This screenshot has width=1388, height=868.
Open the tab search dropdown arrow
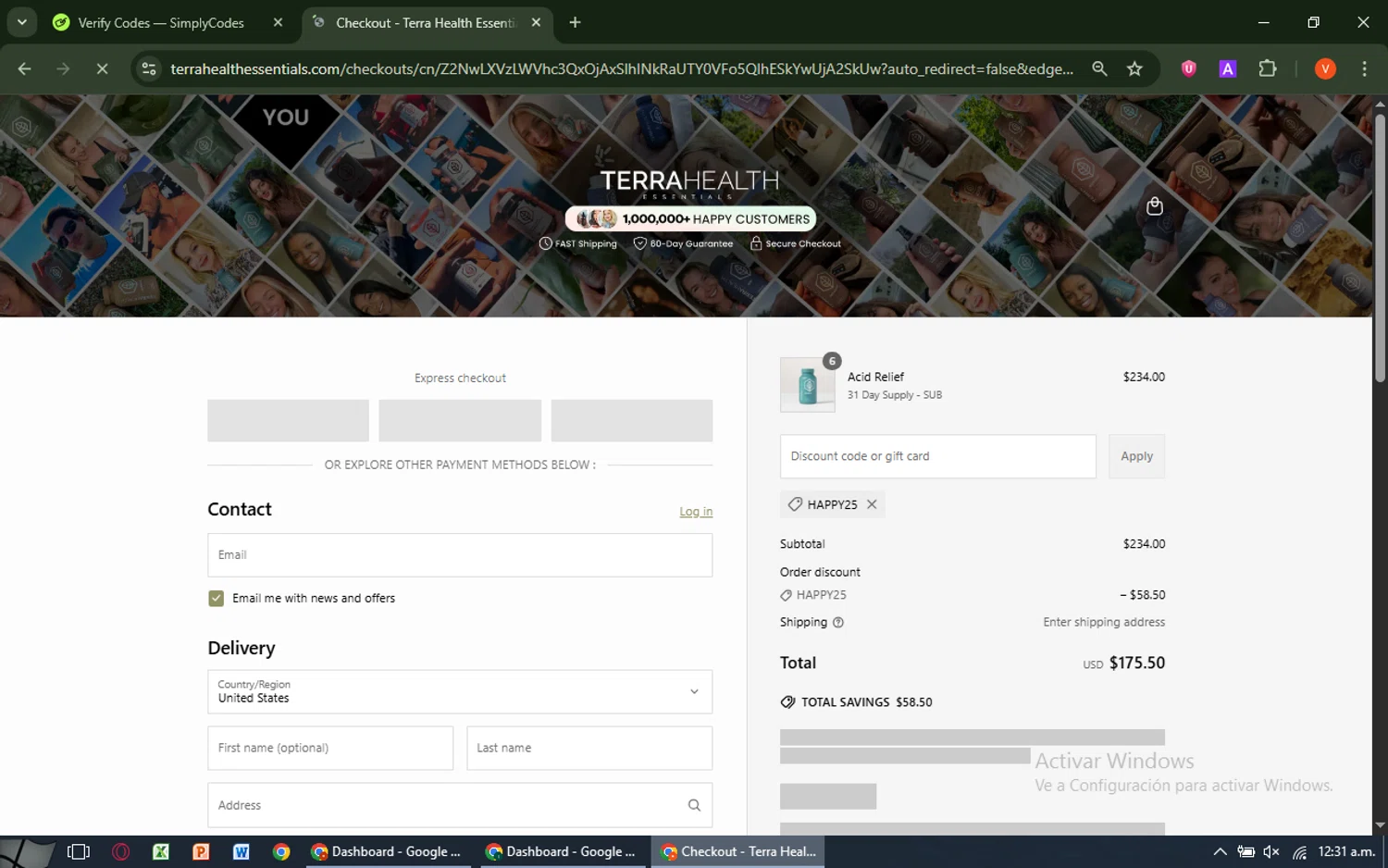21,22
